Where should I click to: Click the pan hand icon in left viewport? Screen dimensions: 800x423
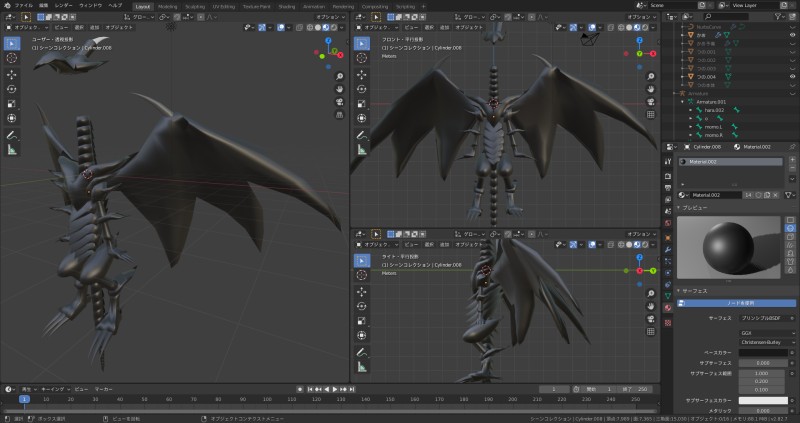coord(341,90)
